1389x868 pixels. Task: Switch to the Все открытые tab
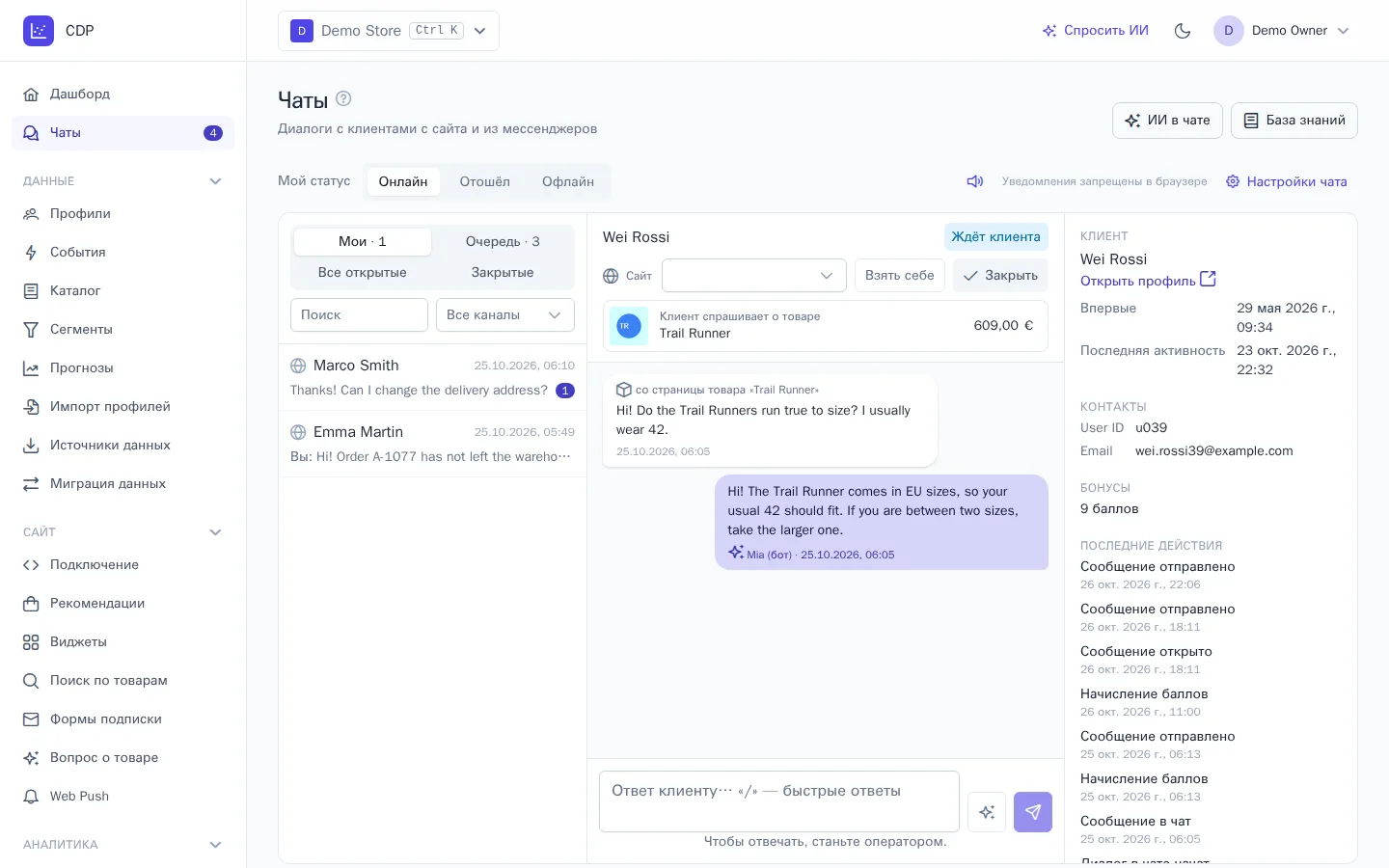coord(363,272)
